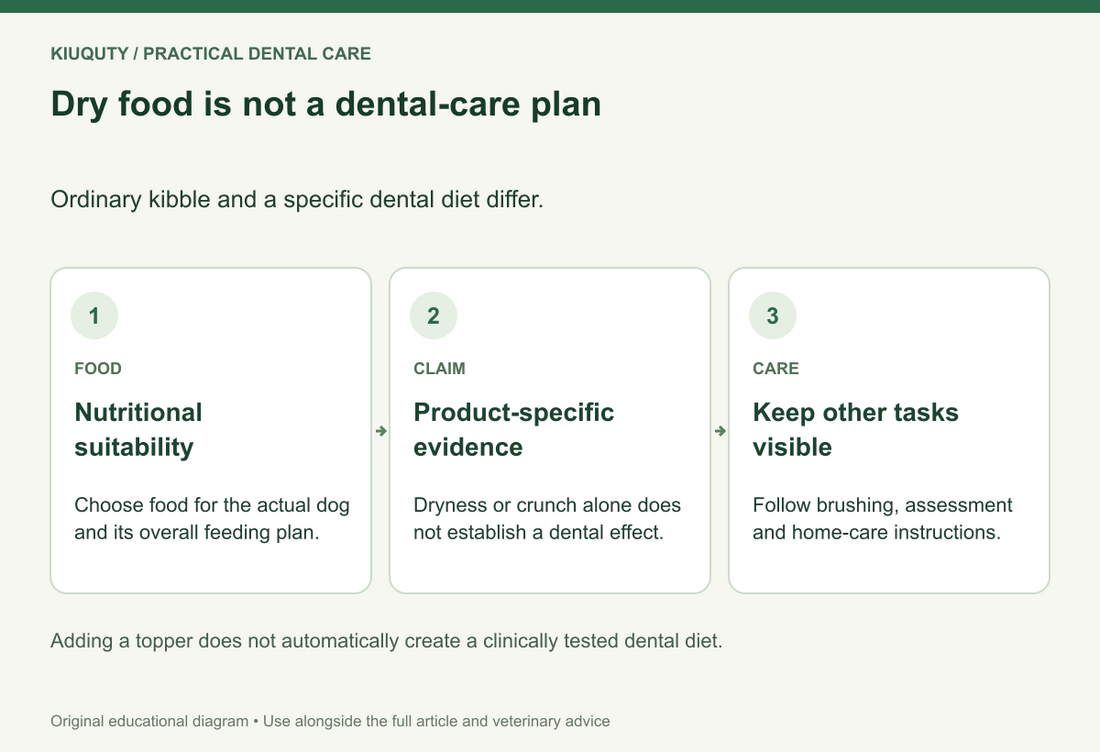Select the heading 'Product-specific evidence'
The width and height of the screenshot is (1100, 752).
click(514, 429)
